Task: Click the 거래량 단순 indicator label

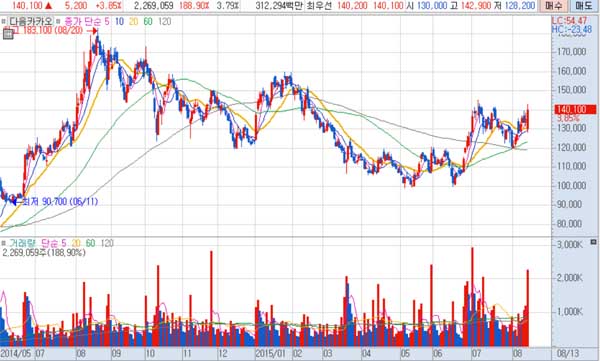Action: [x=34, y=243]
